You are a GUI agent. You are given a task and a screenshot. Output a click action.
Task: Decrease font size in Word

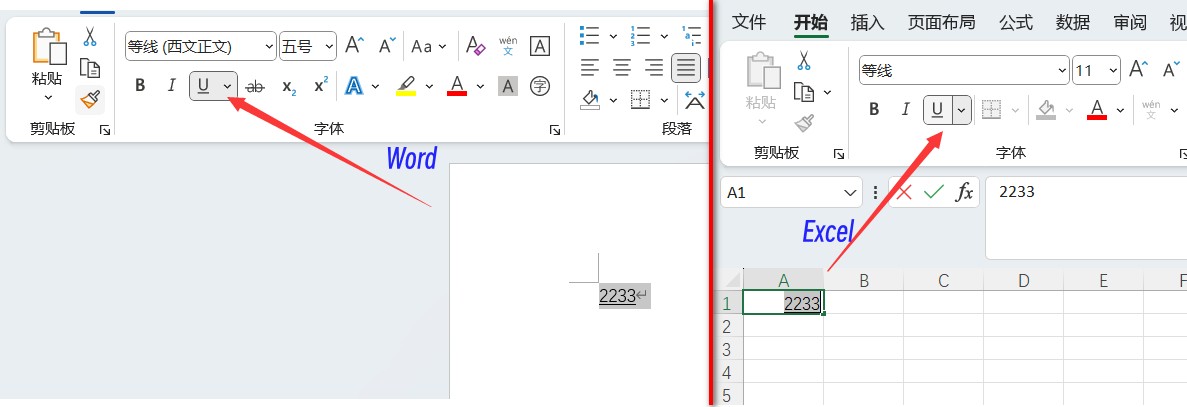point(388,45)
